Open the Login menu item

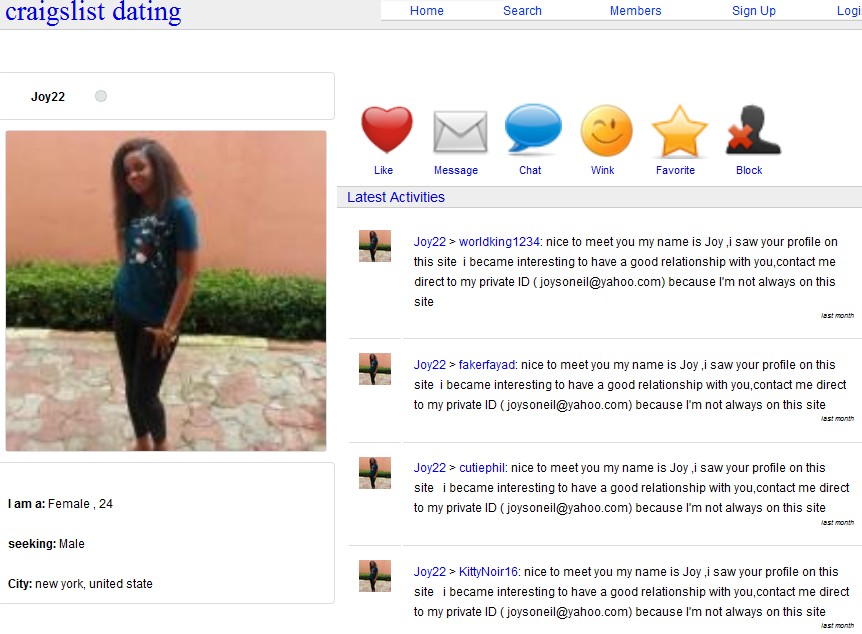pos(849,10)
